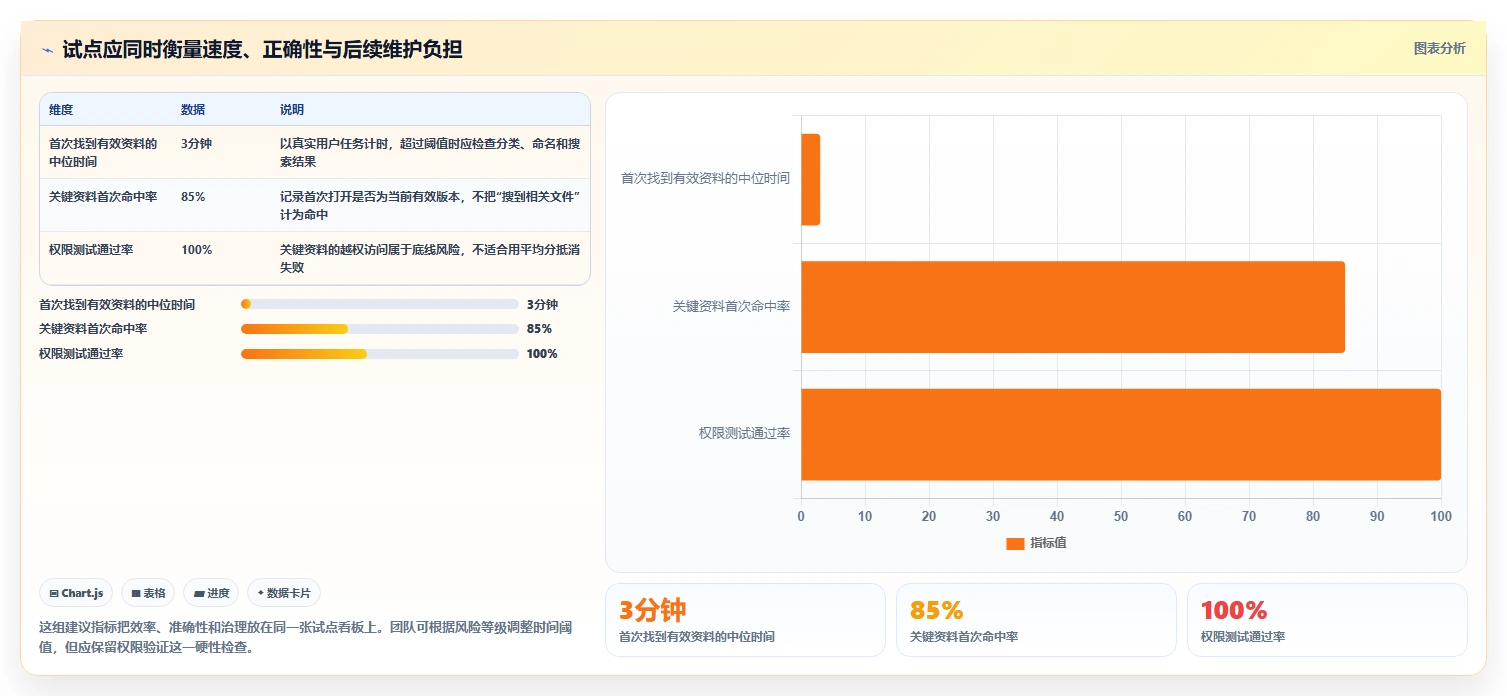Click the chart bar for 关键资料首次命中率
This screenshot has height=696, width=1507.
tap(1073, 307)
